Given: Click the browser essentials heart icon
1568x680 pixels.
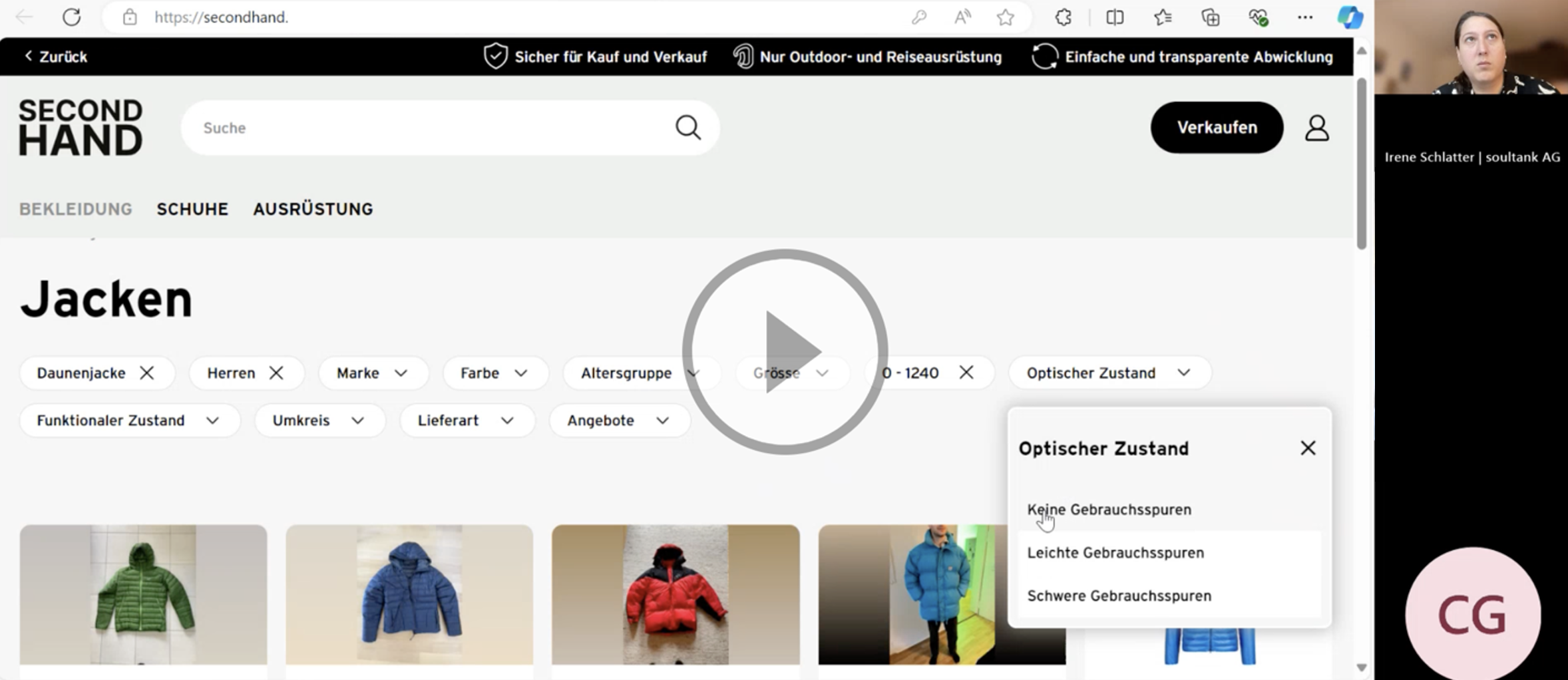Looking at the screenshot, I should pyautogui.click(x=1258, y=17).
